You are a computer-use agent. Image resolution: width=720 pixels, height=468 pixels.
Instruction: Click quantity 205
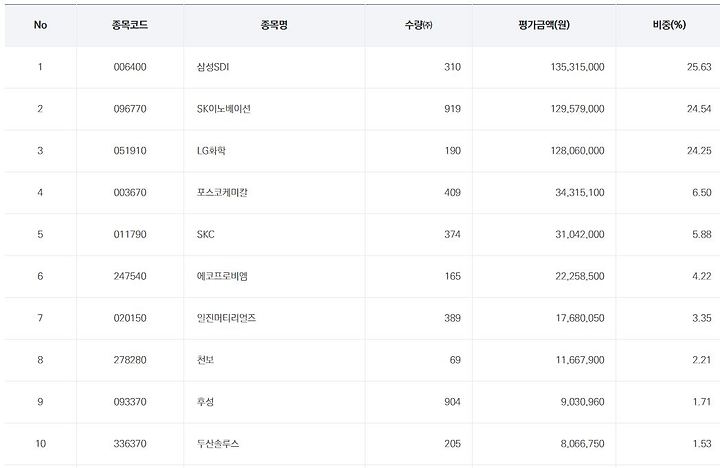click(452, 444)
